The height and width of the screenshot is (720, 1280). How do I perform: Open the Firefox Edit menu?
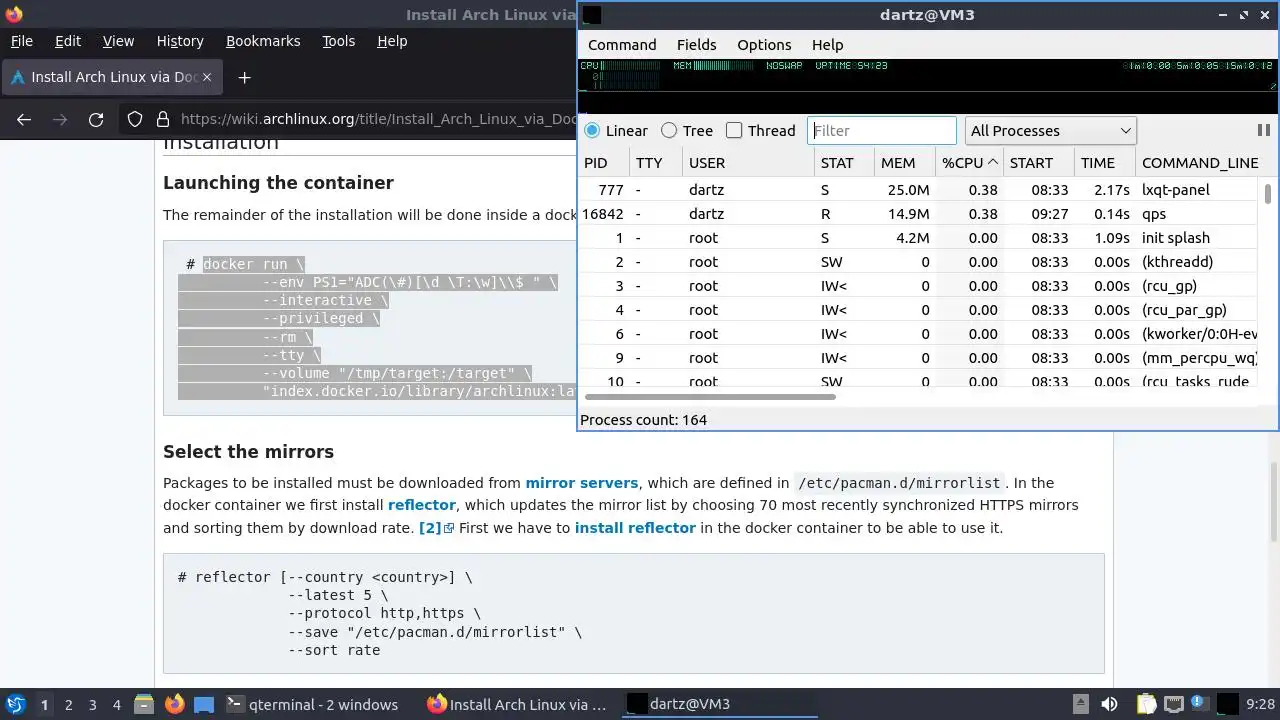[68, 41]
